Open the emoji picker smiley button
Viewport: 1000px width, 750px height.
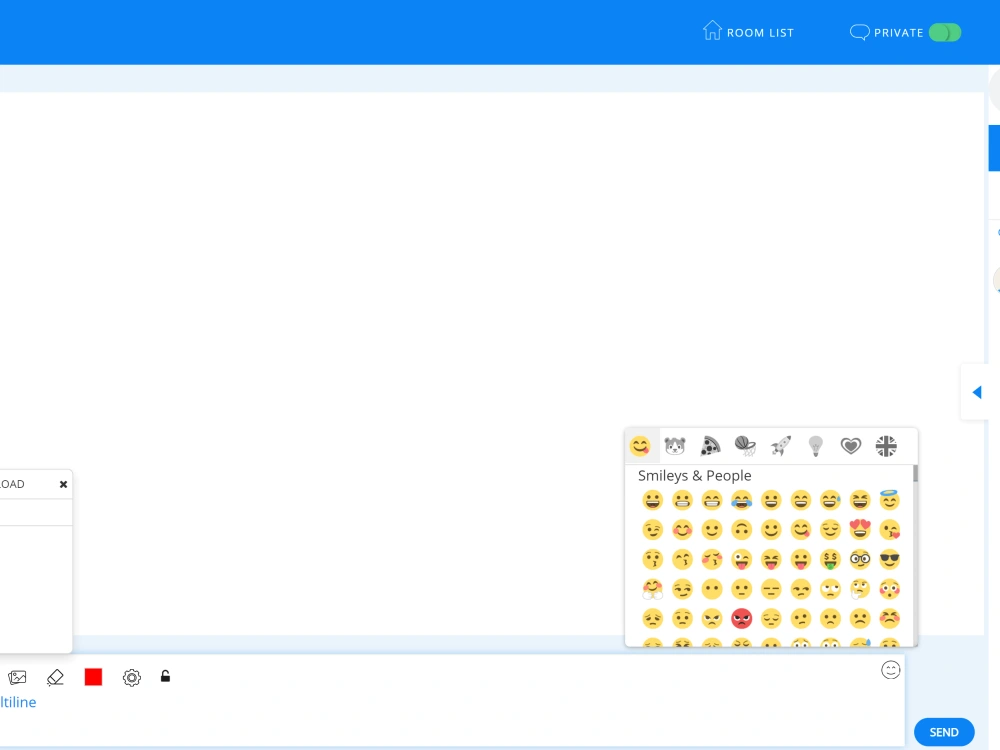point(890,670)
